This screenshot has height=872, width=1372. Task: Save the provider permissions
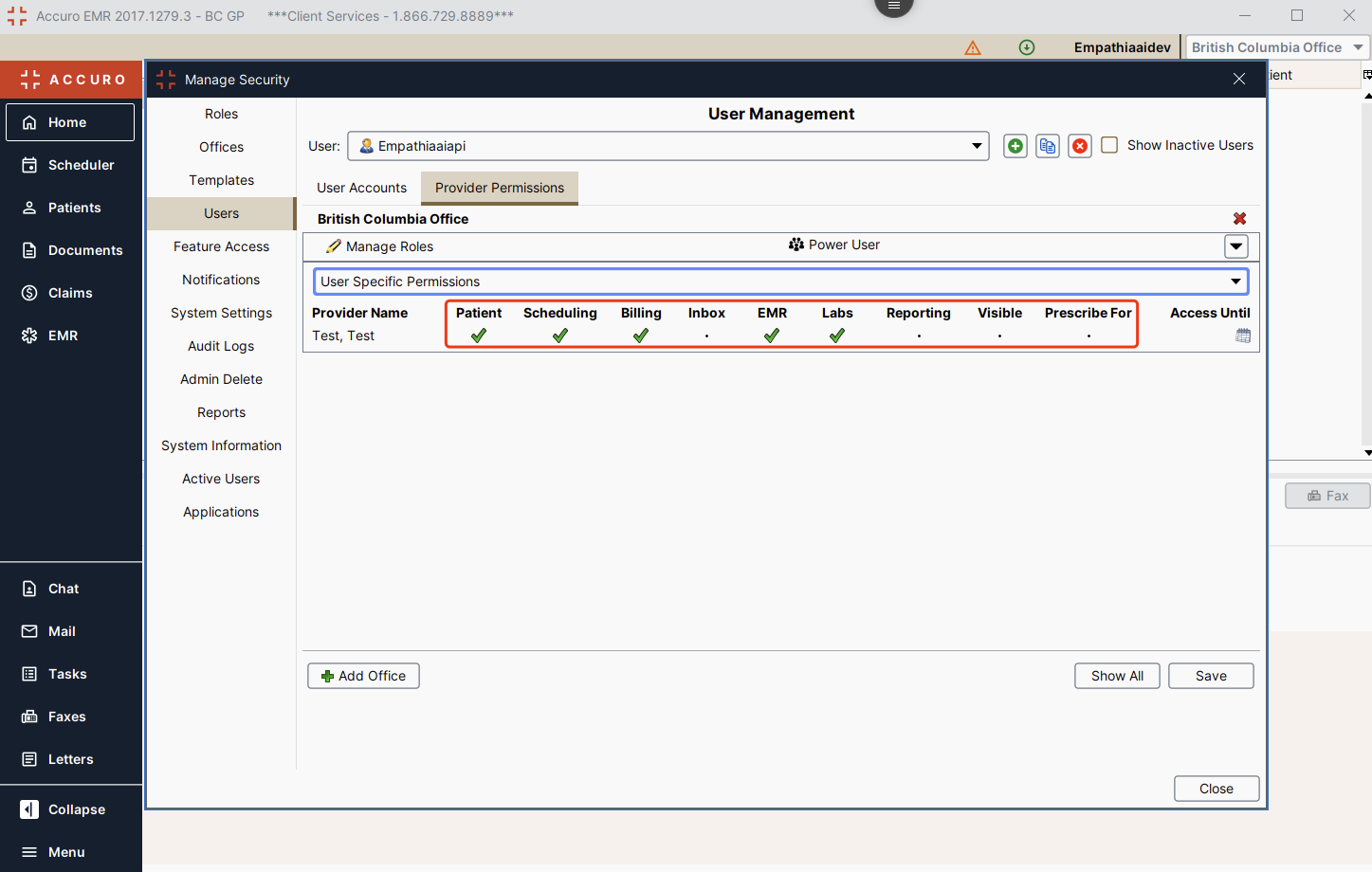tap(1211, 676)
